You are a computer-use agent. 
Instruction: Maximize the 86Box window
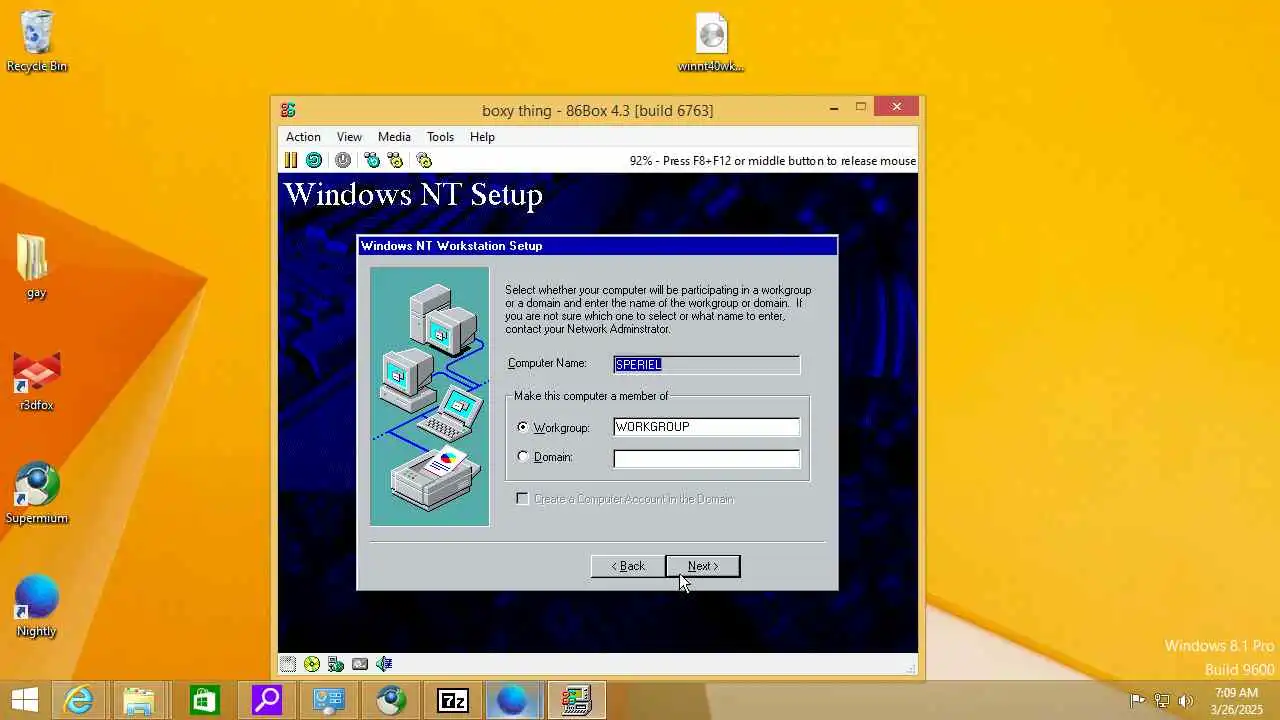tap(860, 107)
